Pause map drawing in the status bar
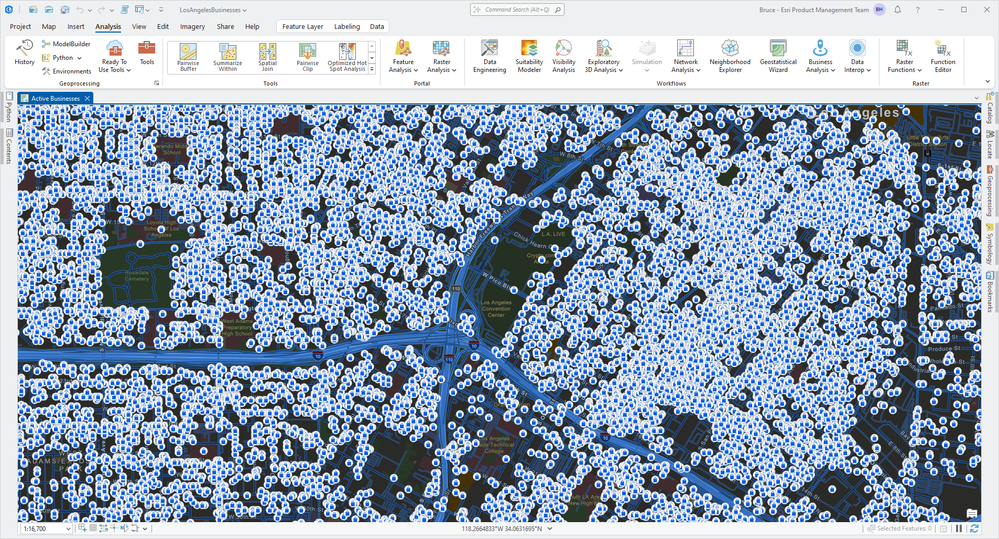Viewport: 999px width, 539px height. coord(959,528)
